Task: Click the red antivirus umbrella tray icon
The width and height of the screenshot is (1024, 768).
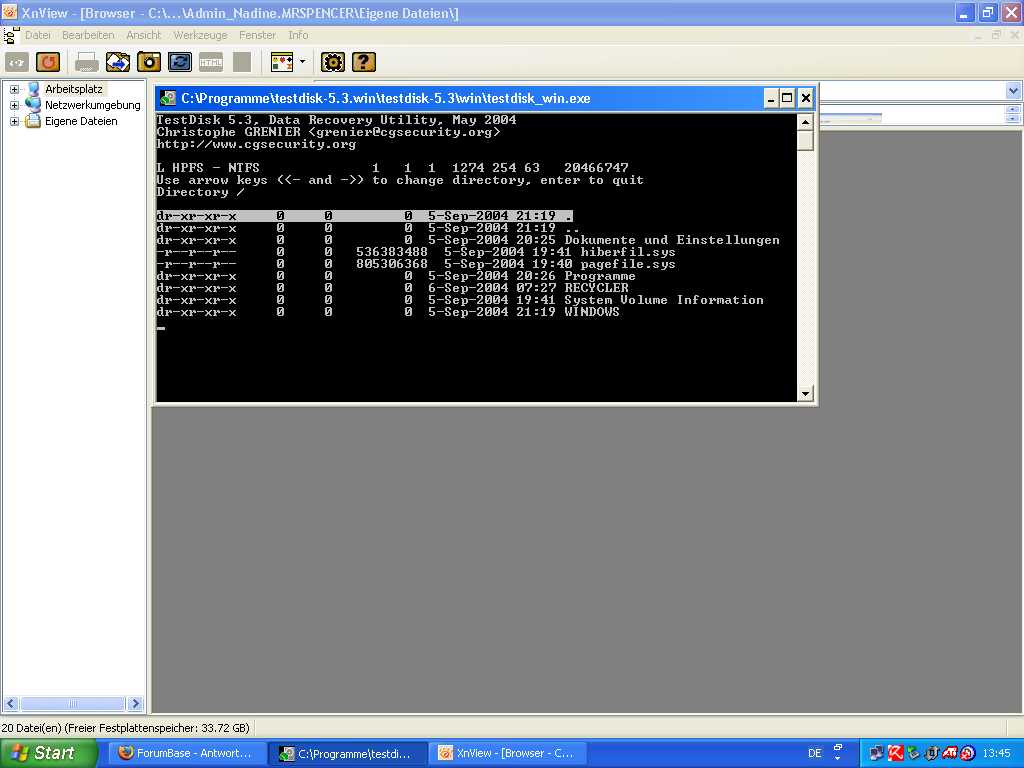Action: 895,753
